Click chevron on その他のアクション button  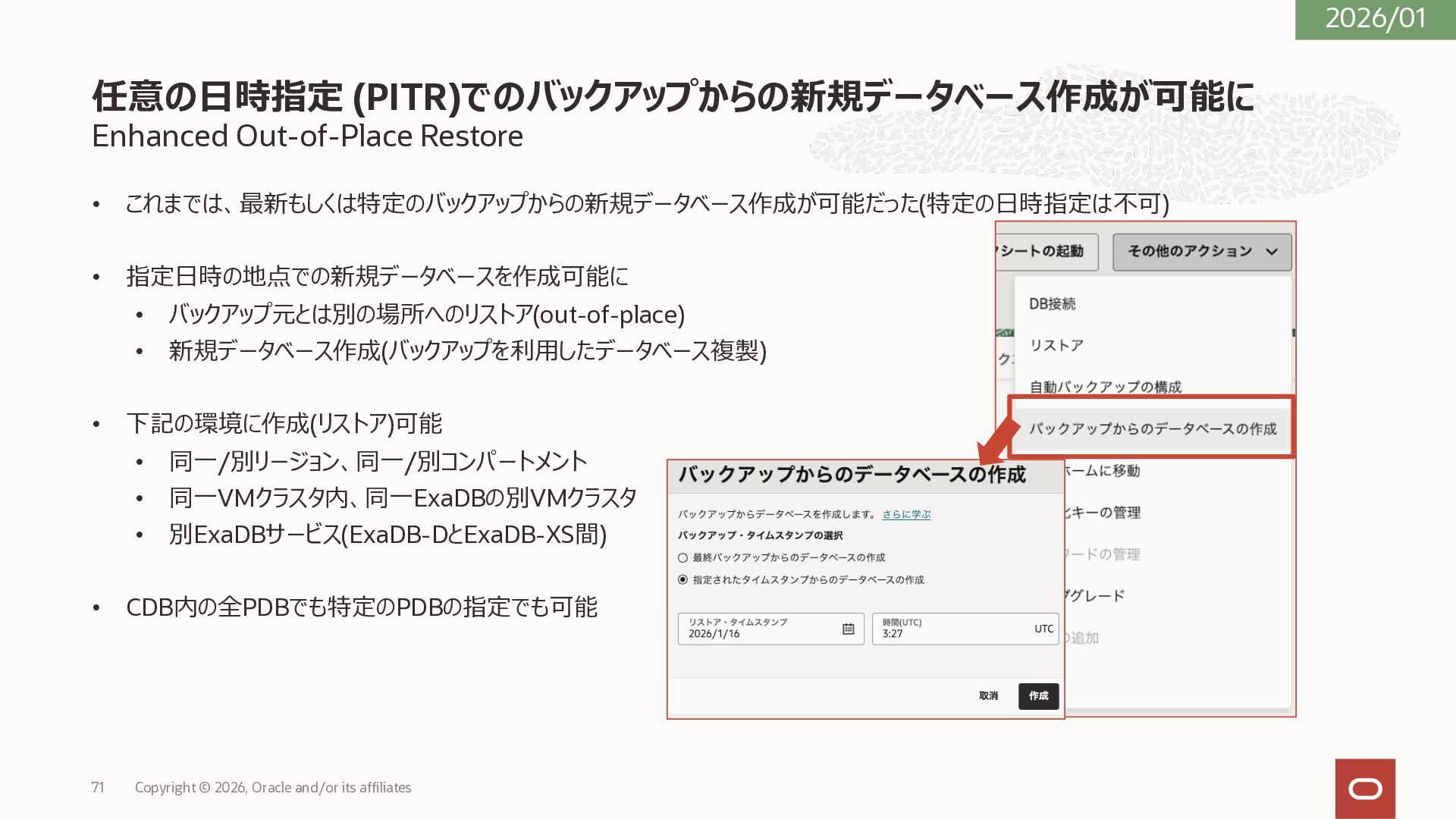click(1272, 252)
